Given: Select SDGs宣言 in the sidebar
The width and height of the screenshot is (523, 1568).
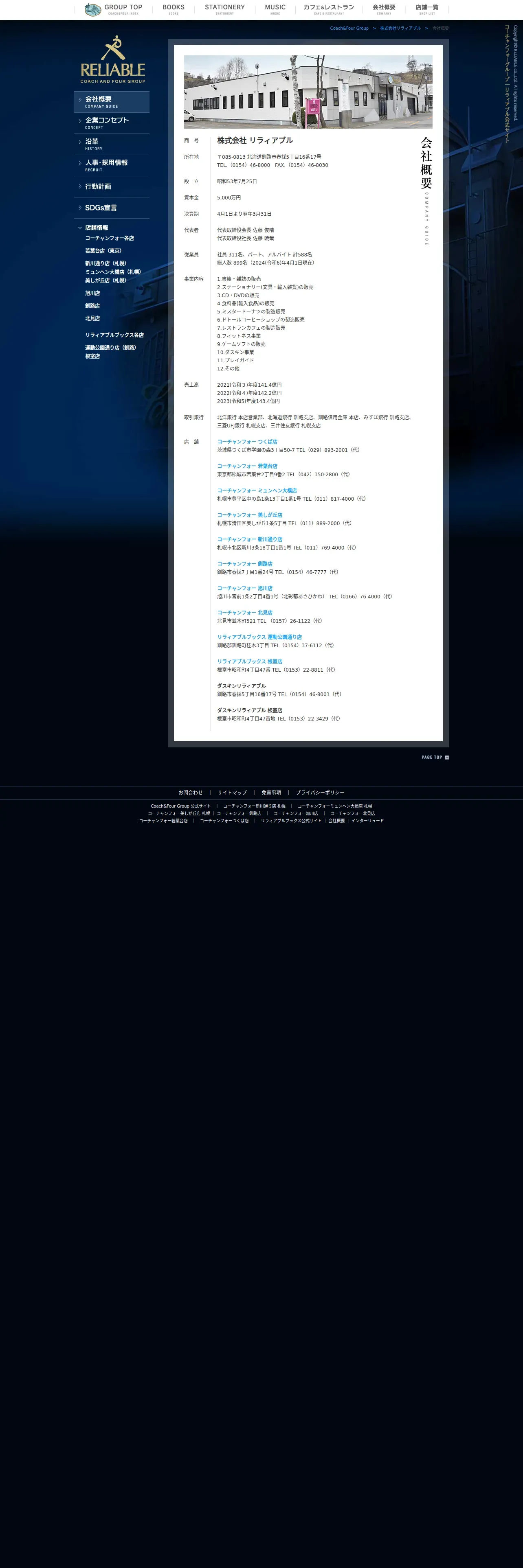Looking at the screenshot, I should pos(112,208).
